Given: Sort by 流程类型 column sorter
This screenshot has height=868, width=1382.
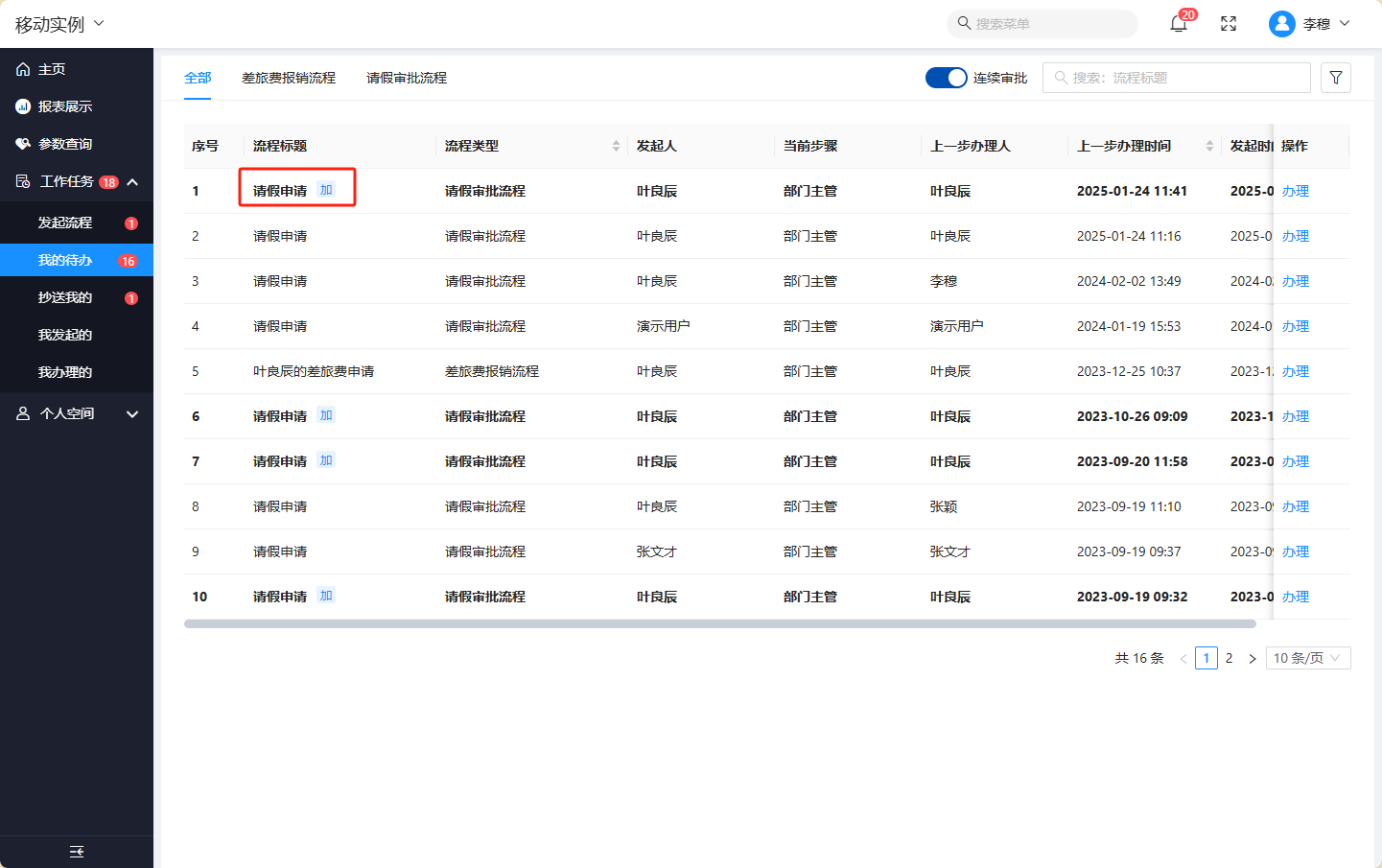Looking at the screenshot, I should 616,146.
